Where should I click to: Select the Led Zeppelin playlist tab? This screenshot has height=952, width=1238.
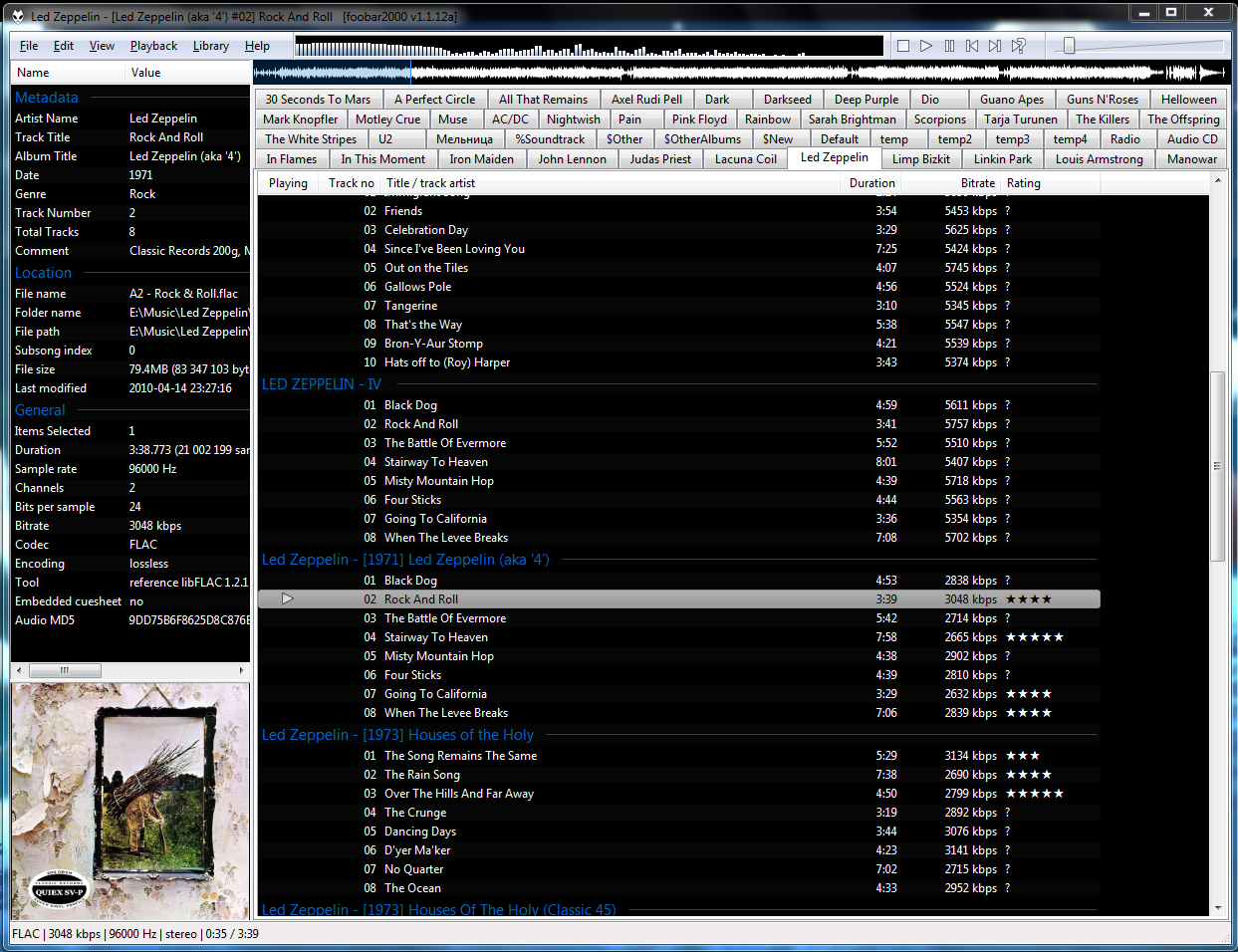[x=835, y=157]
